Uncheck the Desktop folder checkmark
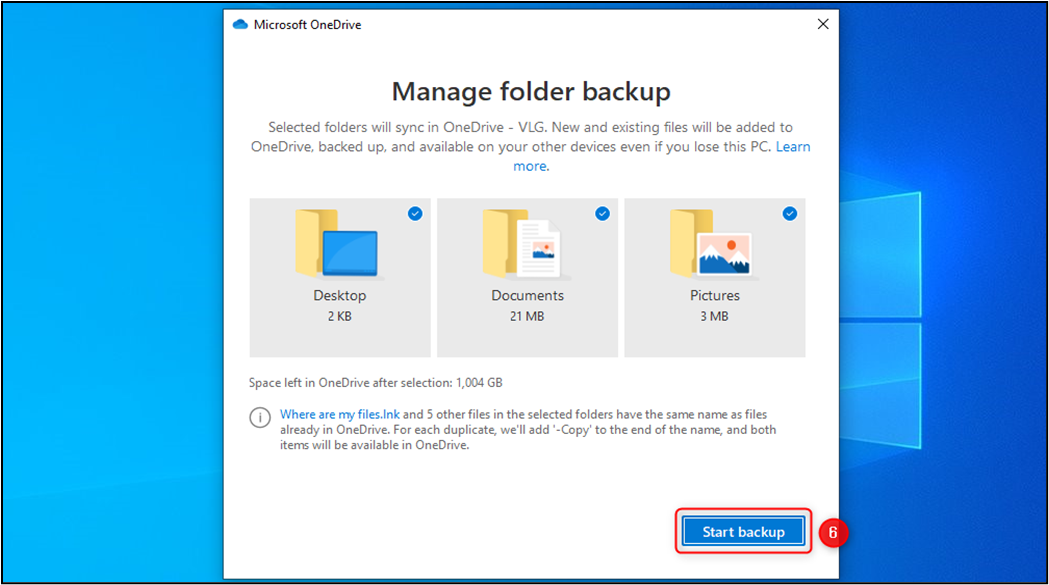The width and height of the screenshot is (1049, 585). click(x=415, y=214)
